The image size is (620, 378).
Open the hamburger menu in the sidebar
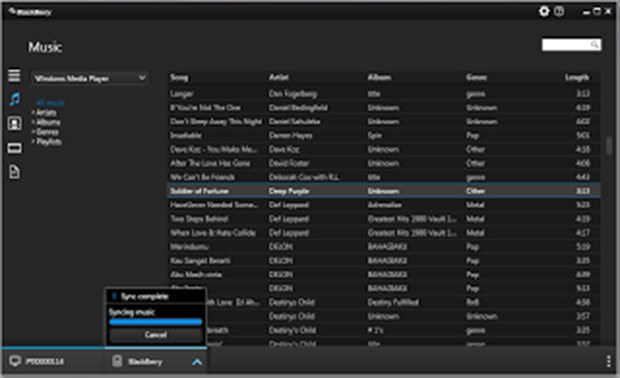14,76
